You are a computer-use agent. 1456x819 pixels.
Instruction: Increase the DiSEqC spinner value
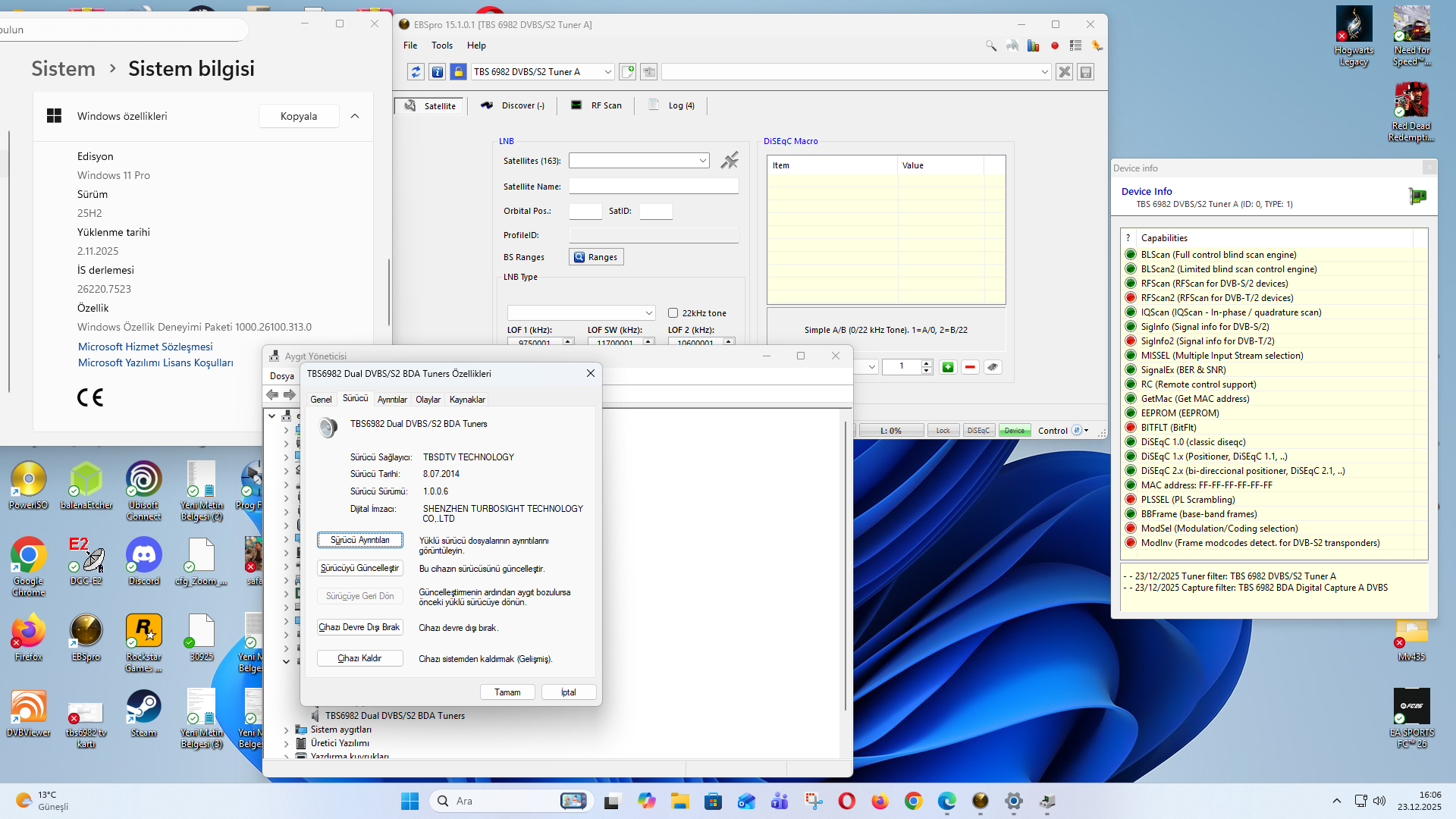pyautogui.click(x=927, y=363)
